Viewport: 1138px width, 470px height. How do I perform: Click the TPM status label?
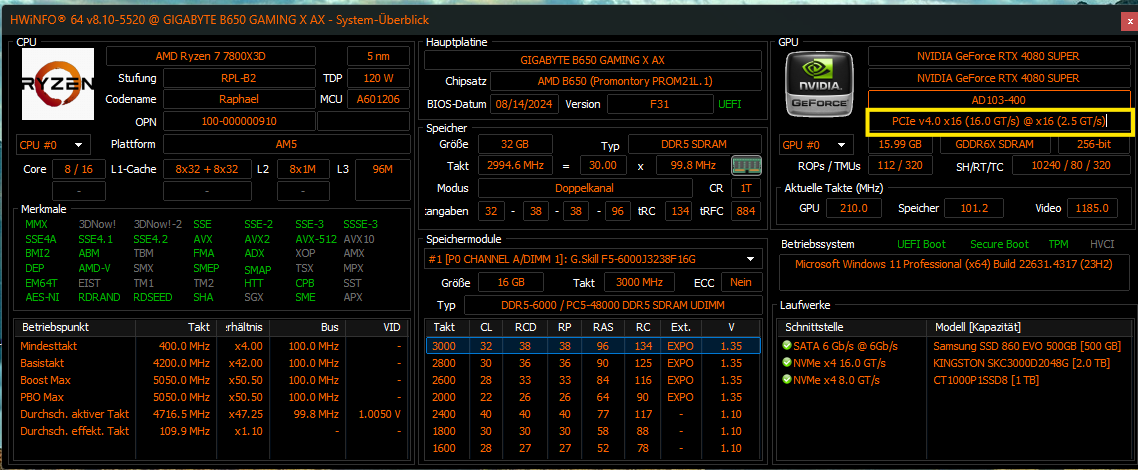[1058, 244]
